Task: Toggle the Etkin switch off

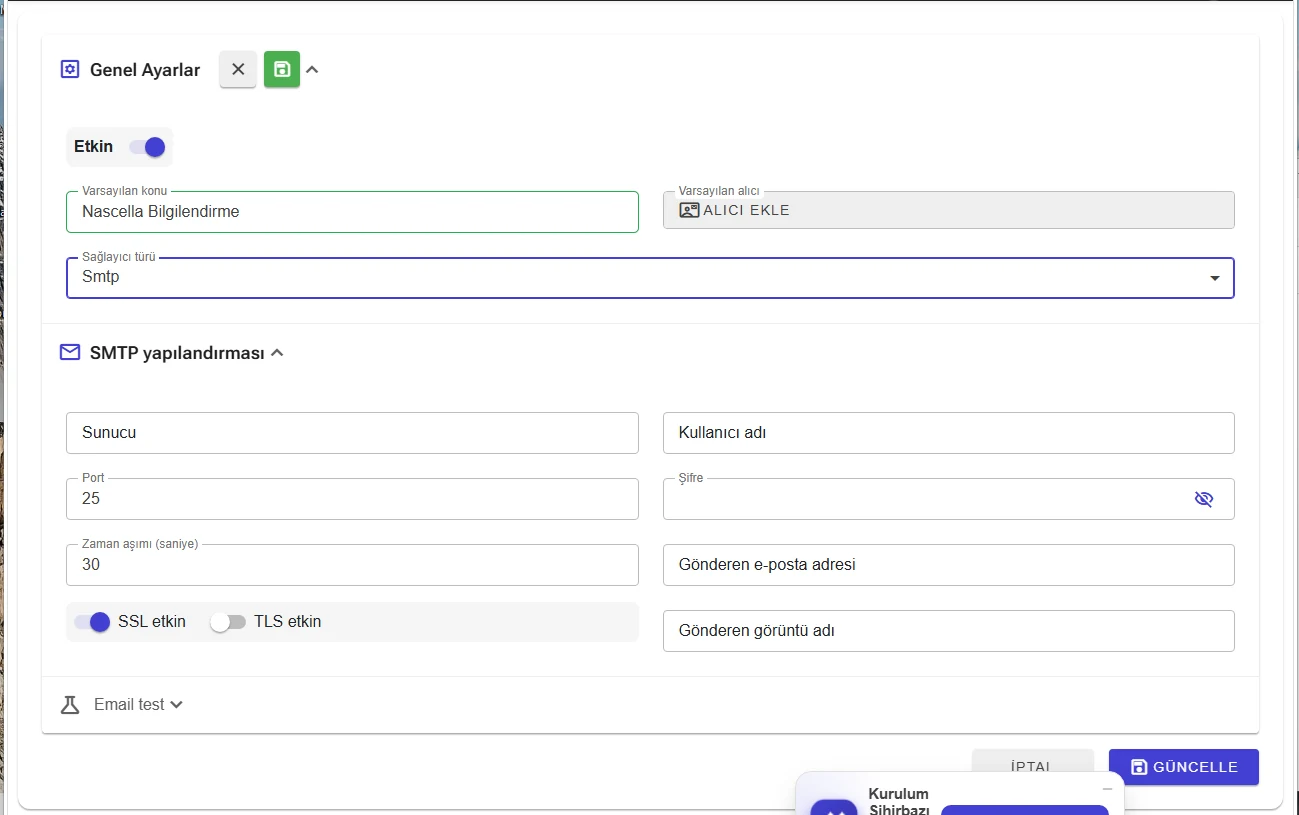Action: (147, 147)
